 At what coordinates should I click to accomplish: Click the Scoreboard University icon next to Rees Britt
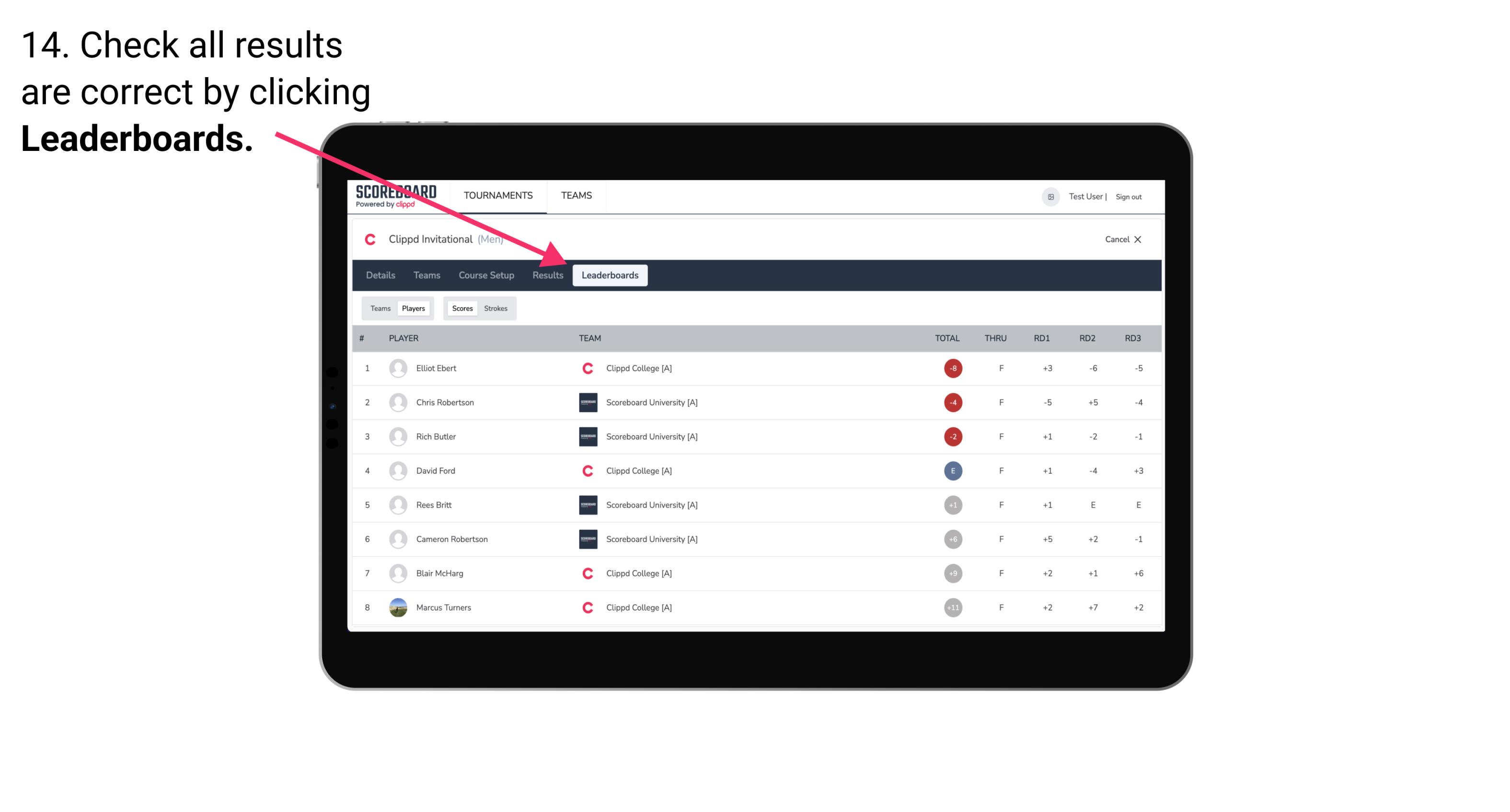pyautogui.click(x=585, y=505)
